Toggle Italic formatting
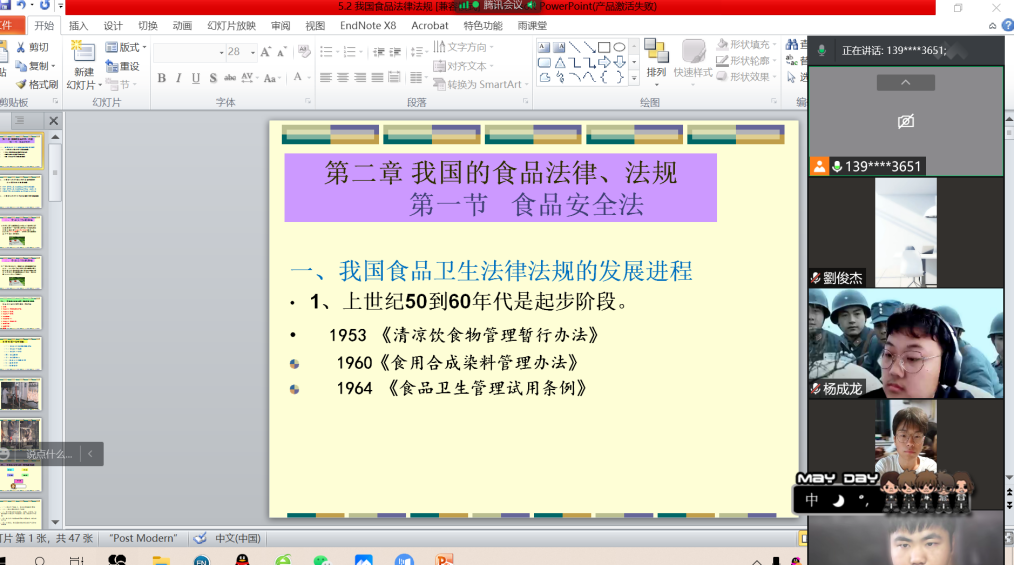This screenshot has width=1014, height=565. coord(178,78)
